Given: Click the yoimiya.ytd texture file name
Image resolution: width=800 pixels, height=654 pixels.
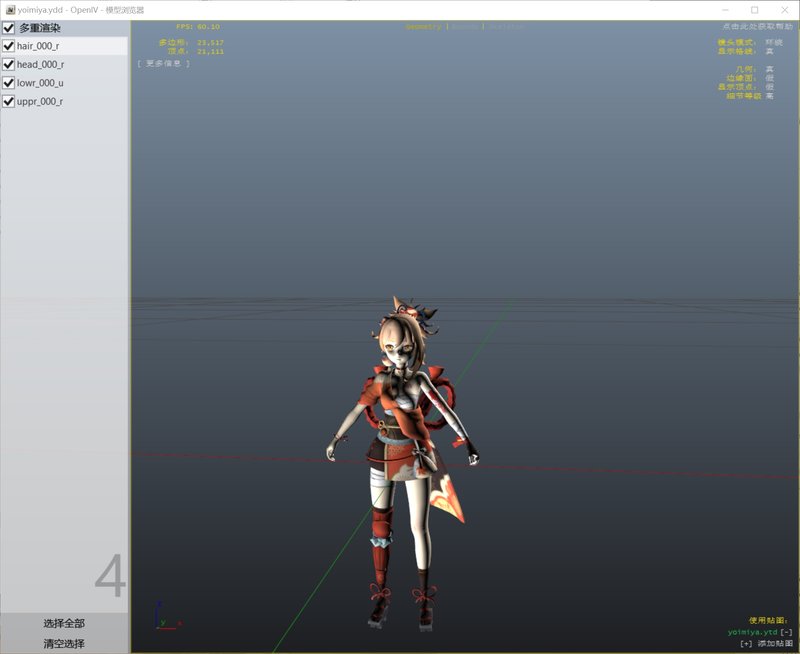Looking at the screenshot, I should pyautogui.click(x=753, y=632).
